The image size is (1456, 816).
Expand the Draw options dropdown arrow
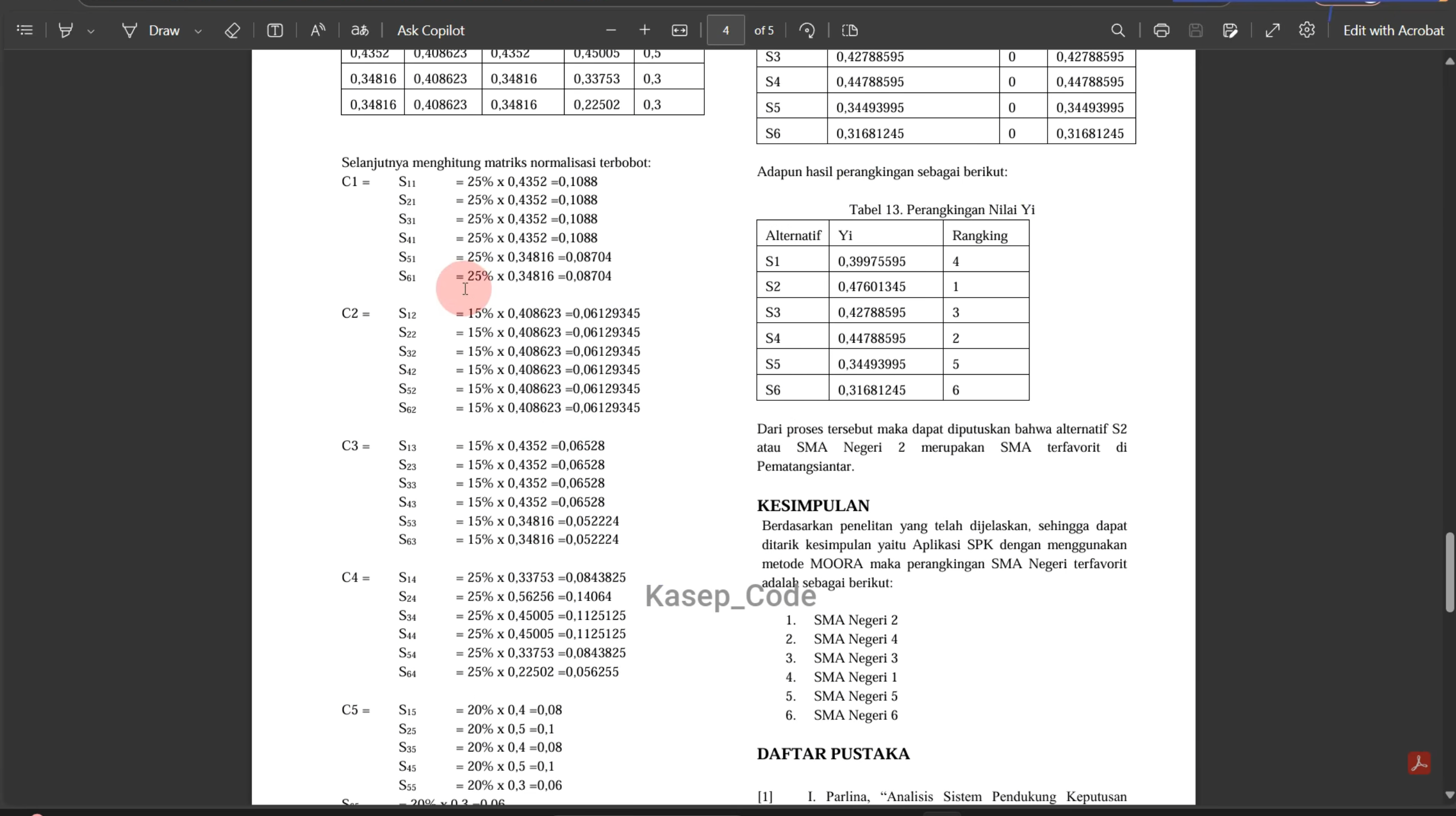point(198,31)
